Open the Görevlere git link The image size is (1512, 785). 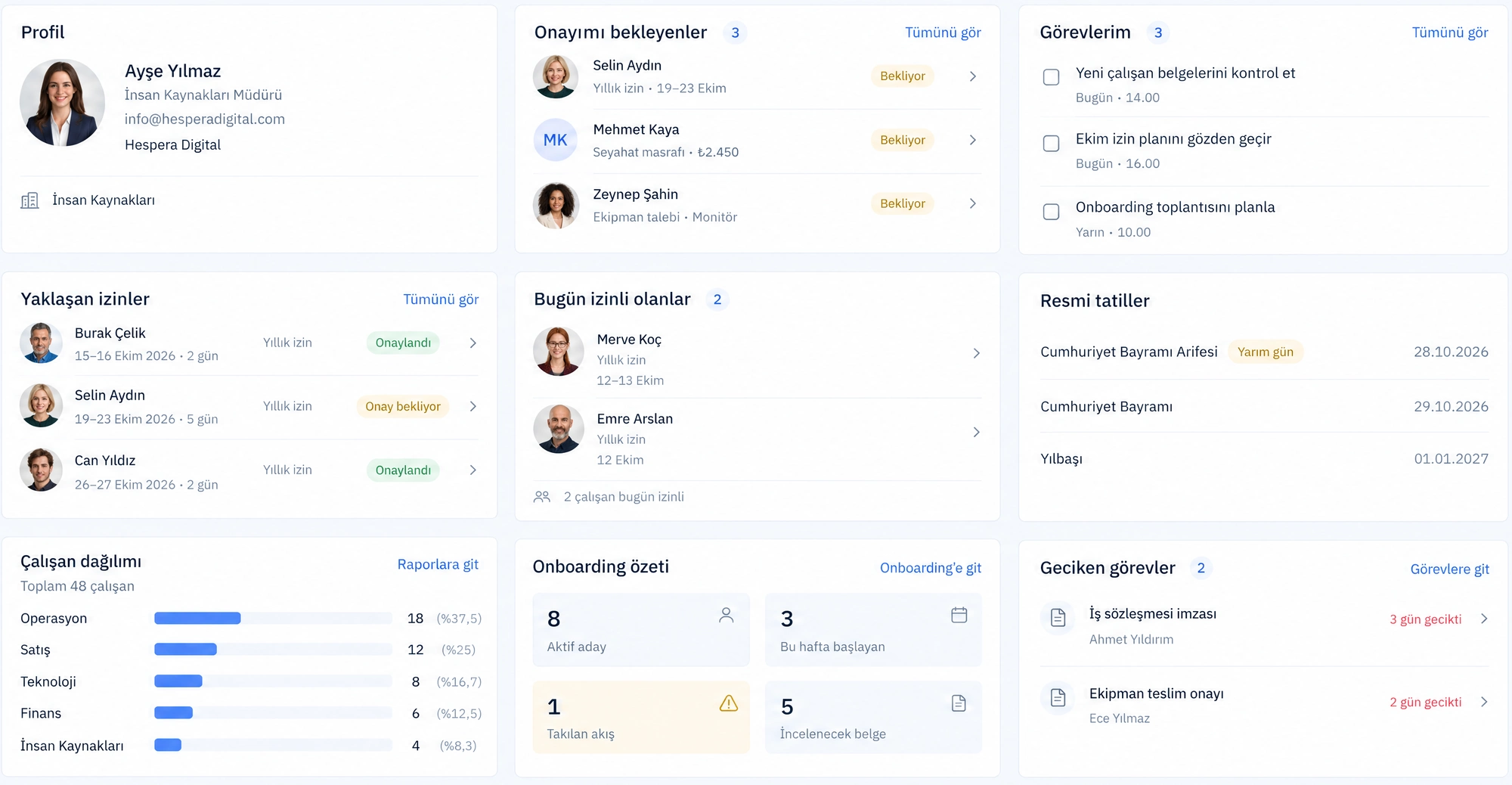pyautogui.click(x=1449, y=569)
